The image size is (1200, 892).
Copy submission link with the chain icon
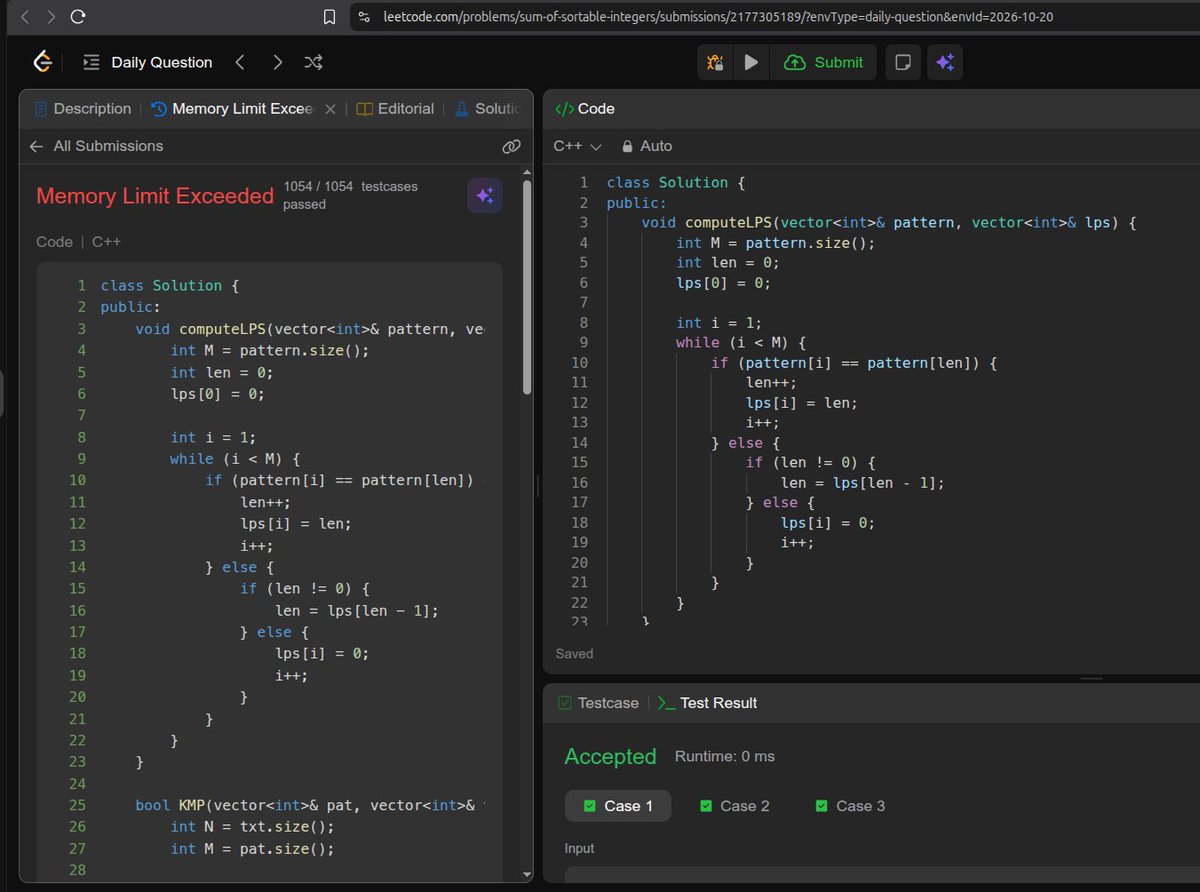coord(511,146)
